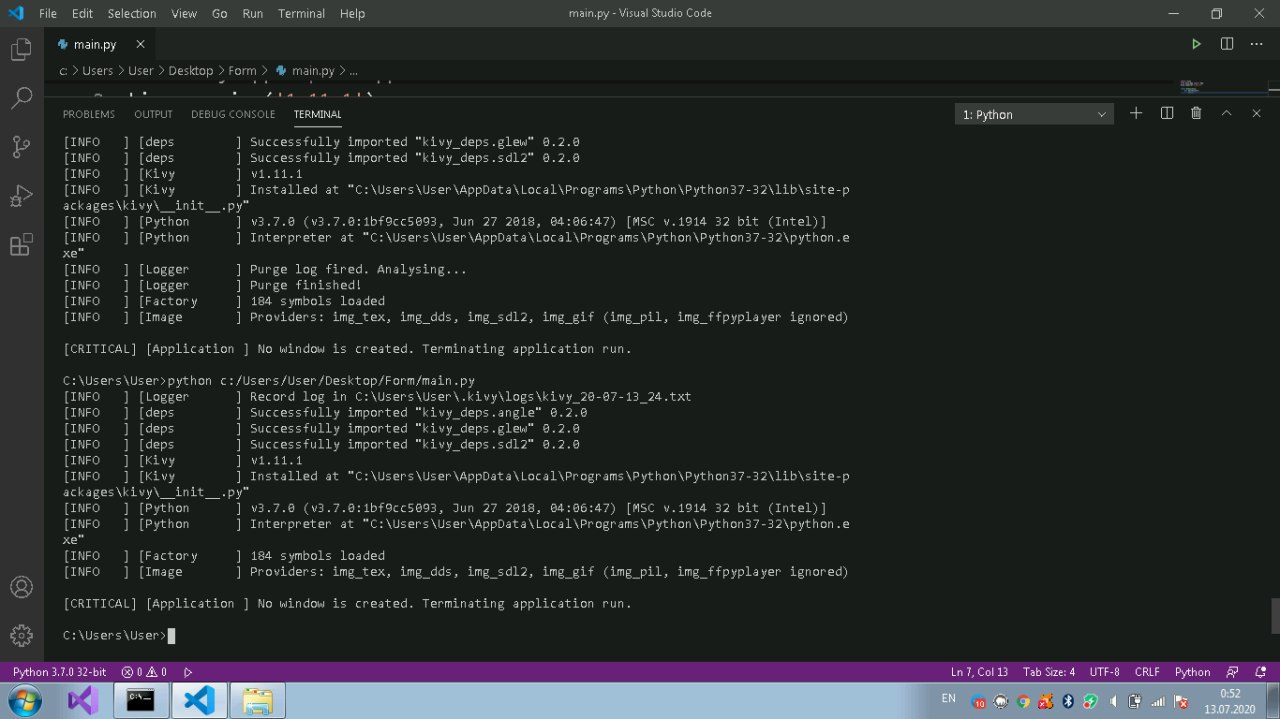1280x719 pixels.
Task: Create a new terminal with plus icon
Action: 1136,114
